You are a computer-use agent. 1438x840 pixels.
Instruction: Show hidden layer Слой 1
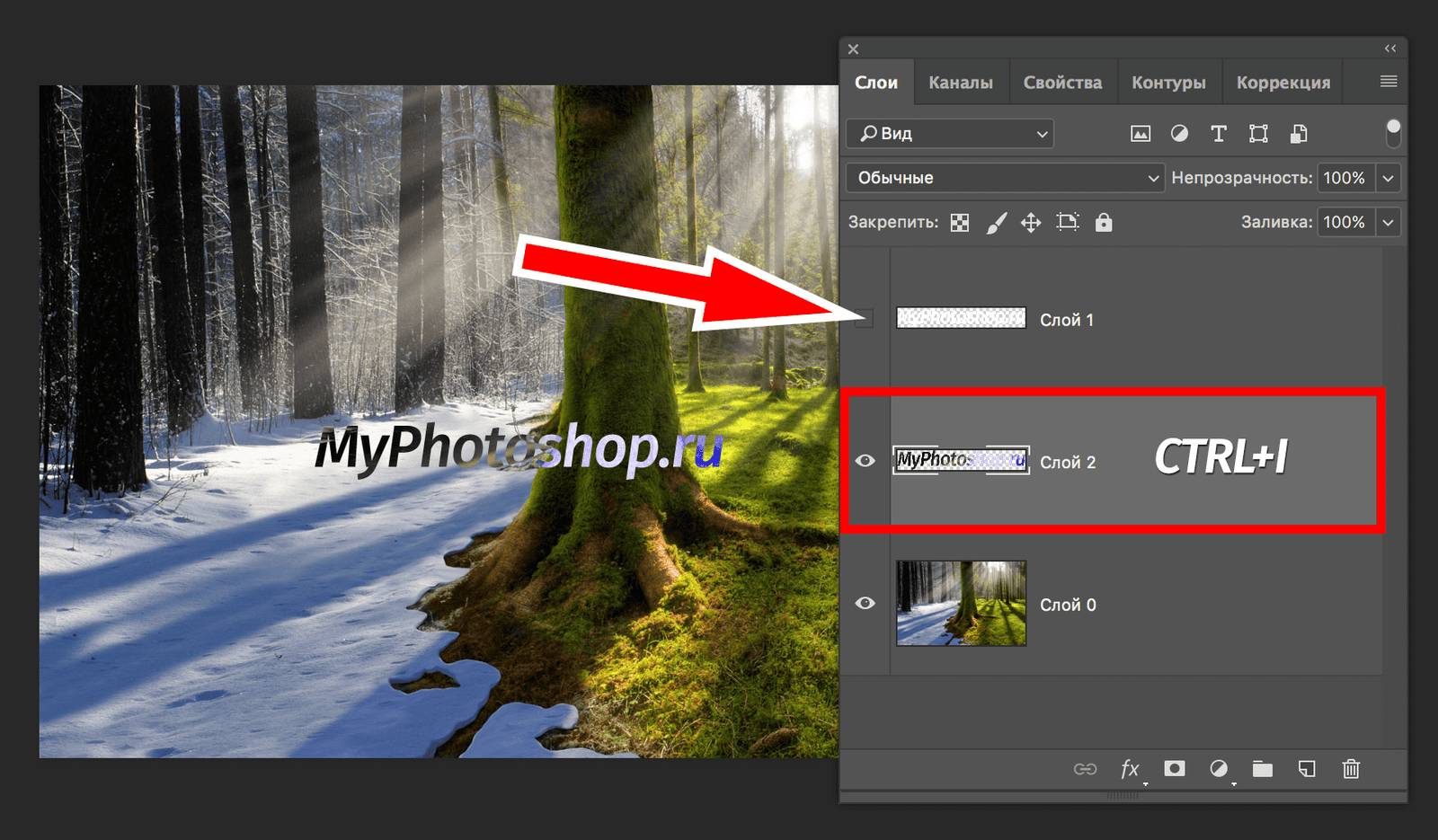[x=865, y=319]
